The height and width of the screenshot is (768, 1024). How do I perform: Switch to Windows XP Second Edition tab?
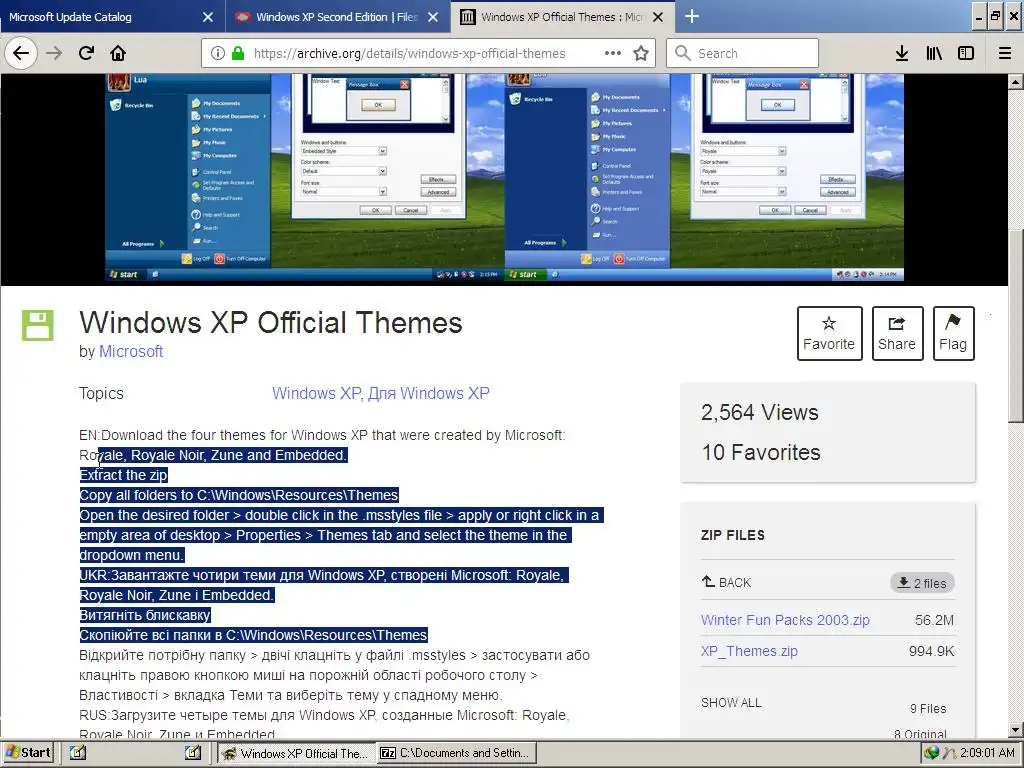338,17
